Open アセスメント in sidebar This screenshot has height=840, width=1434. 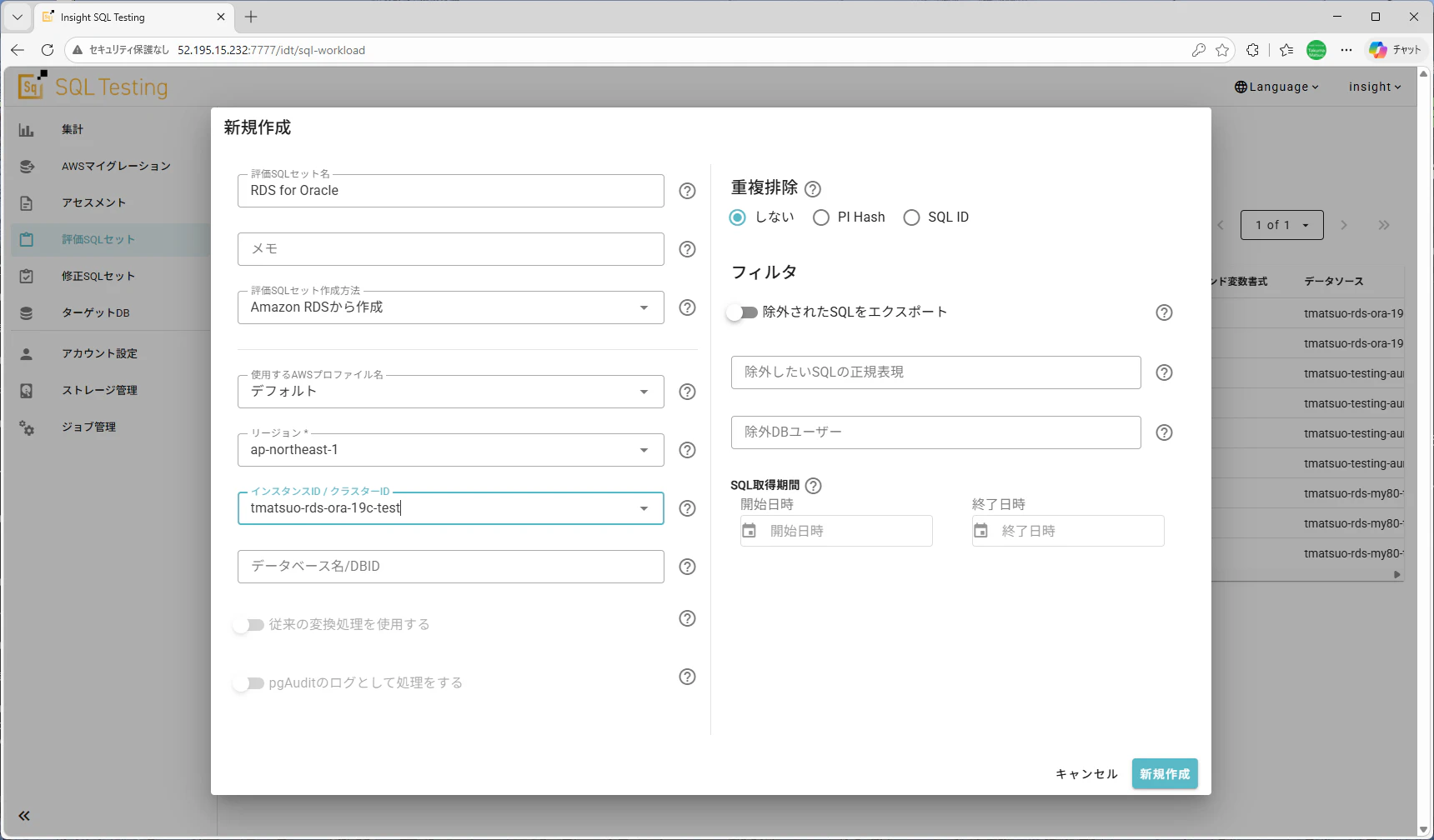click(108, 203)
